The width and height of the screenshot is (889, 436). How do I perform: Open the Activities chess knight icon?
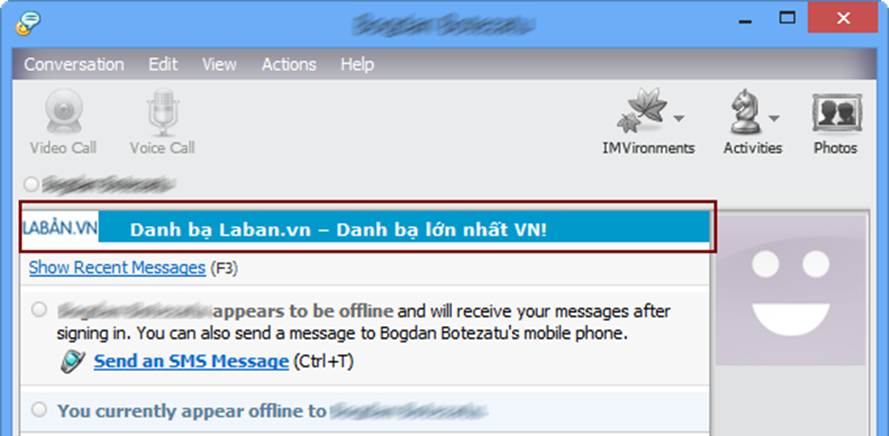745,111
